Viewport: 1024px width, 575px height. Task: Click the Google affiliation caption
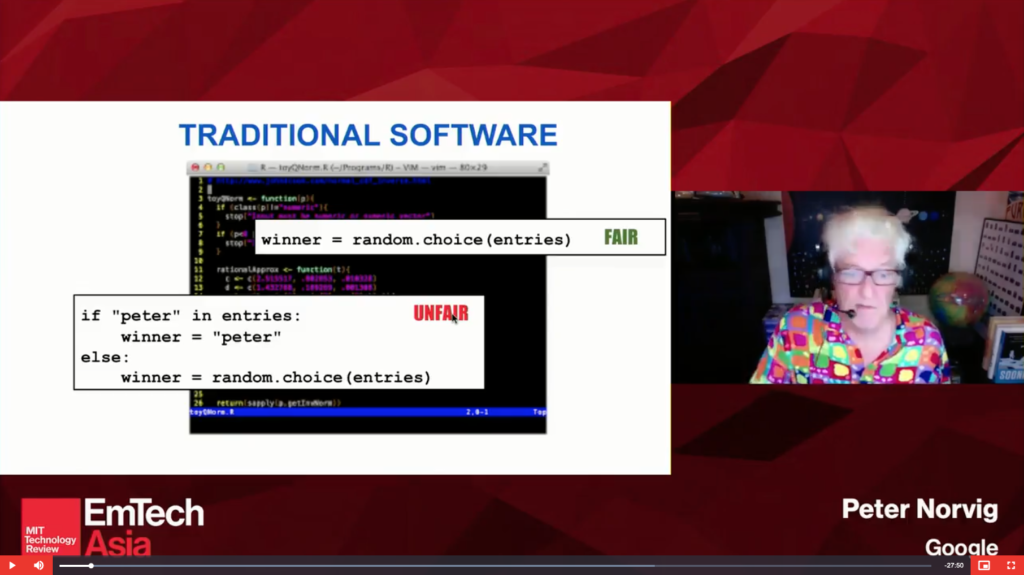pos(960,547)
